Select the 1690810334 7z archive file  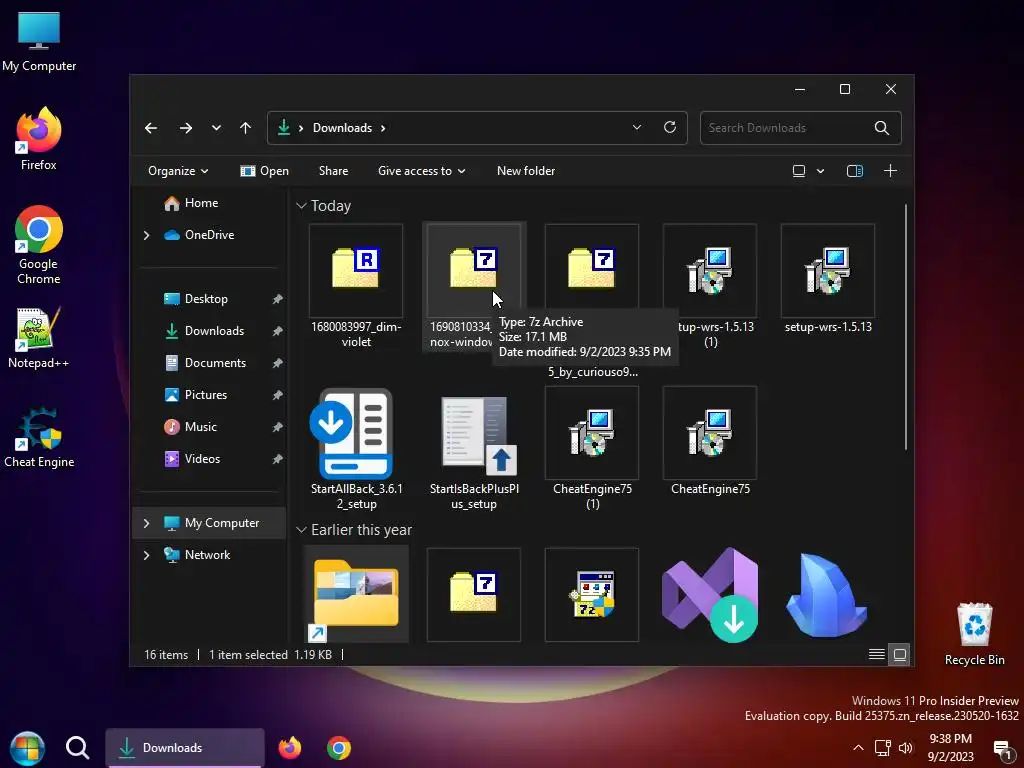tap(473, 286)
